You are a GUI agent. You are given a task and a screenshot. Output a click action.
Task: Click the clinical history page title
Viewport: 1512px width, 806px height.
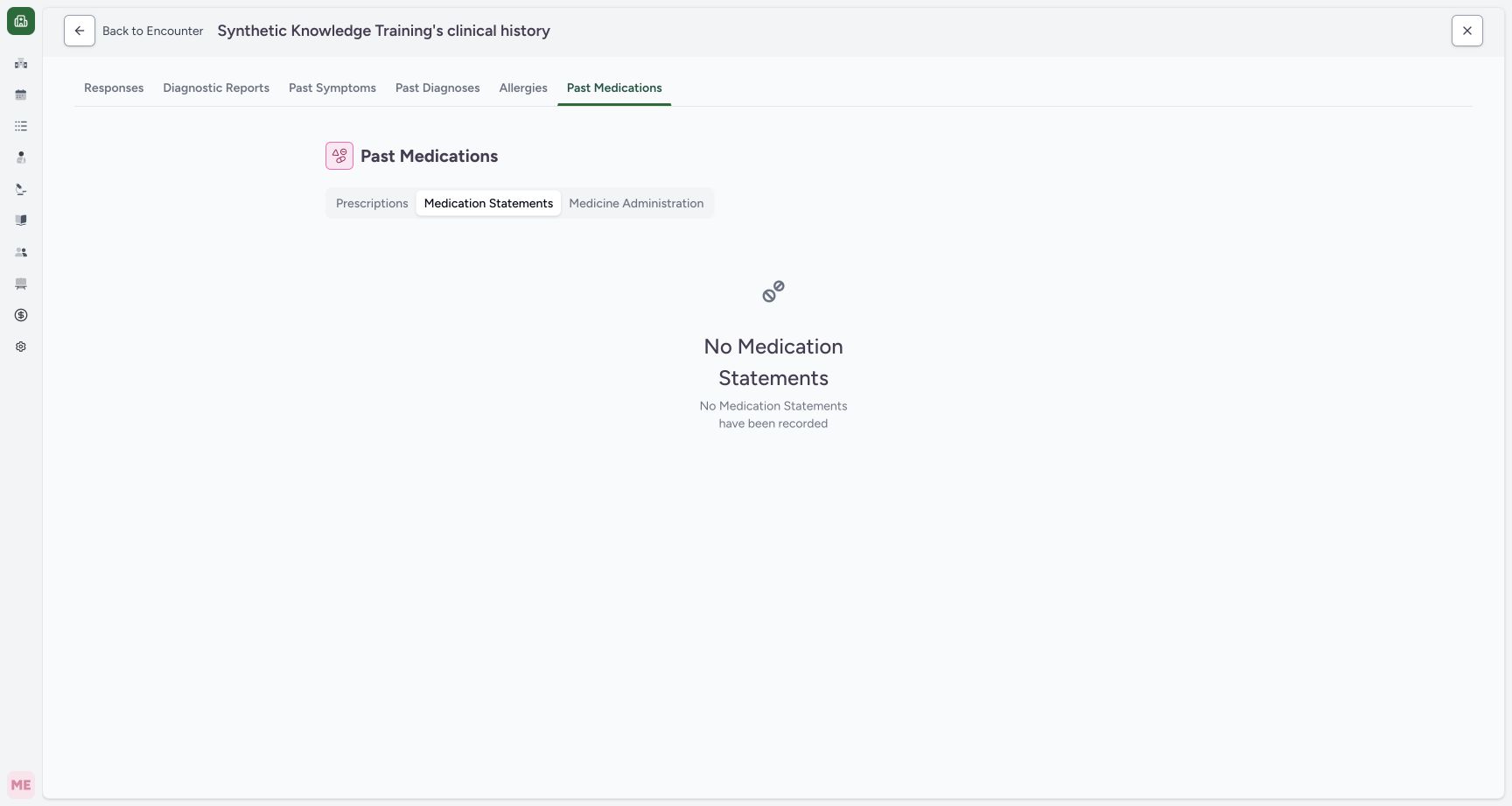pyautogui.click(x=384, y=31)
